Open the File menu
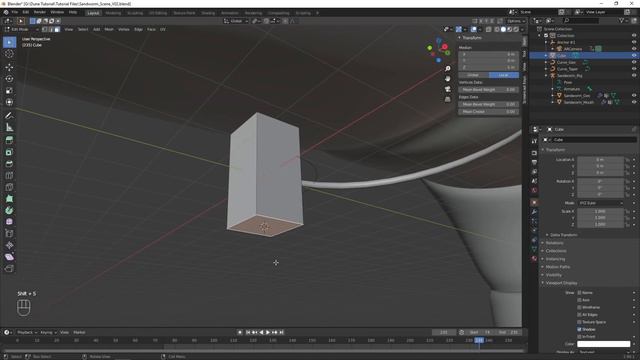The width and height of the screenshot is (640, 360). pyautogui.click(x=15, y=12)
